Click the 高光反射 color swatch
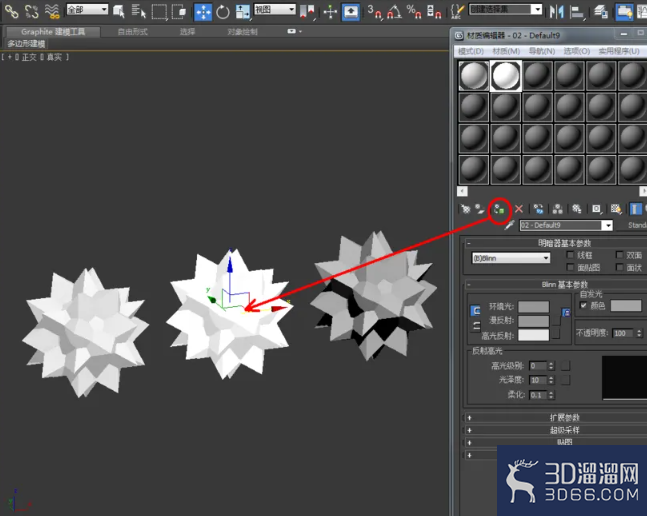647x516 pixels. tap(534, 335)
